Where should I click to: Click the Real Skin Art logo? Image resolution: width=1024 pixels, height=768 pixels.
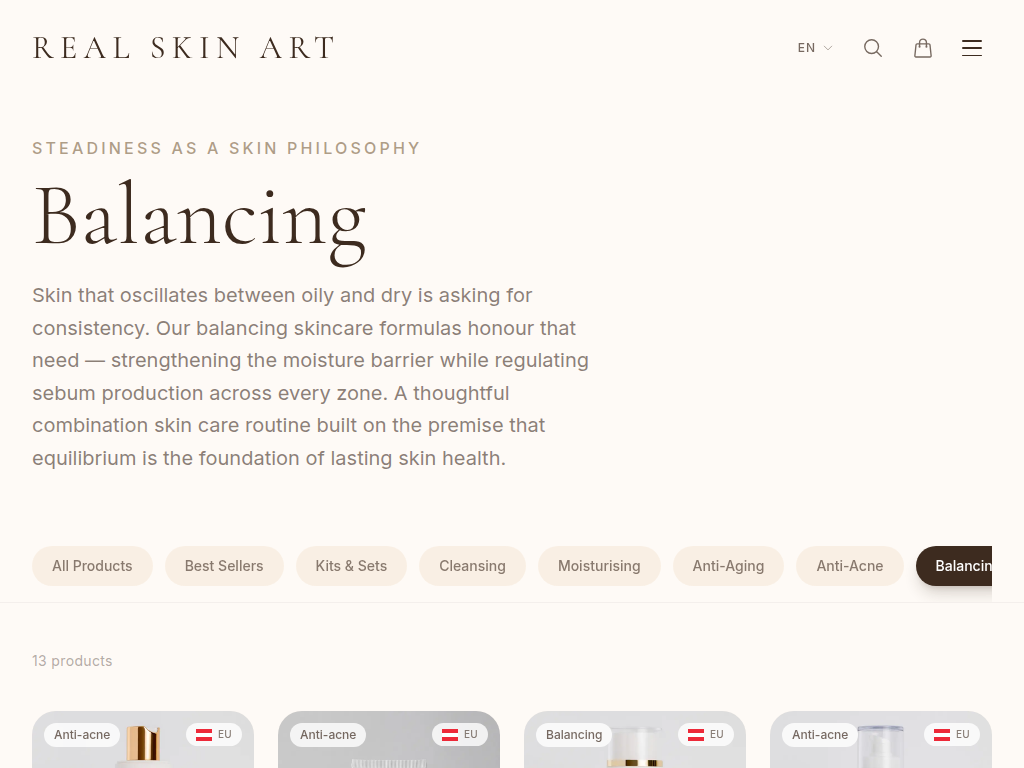(184, 48)
